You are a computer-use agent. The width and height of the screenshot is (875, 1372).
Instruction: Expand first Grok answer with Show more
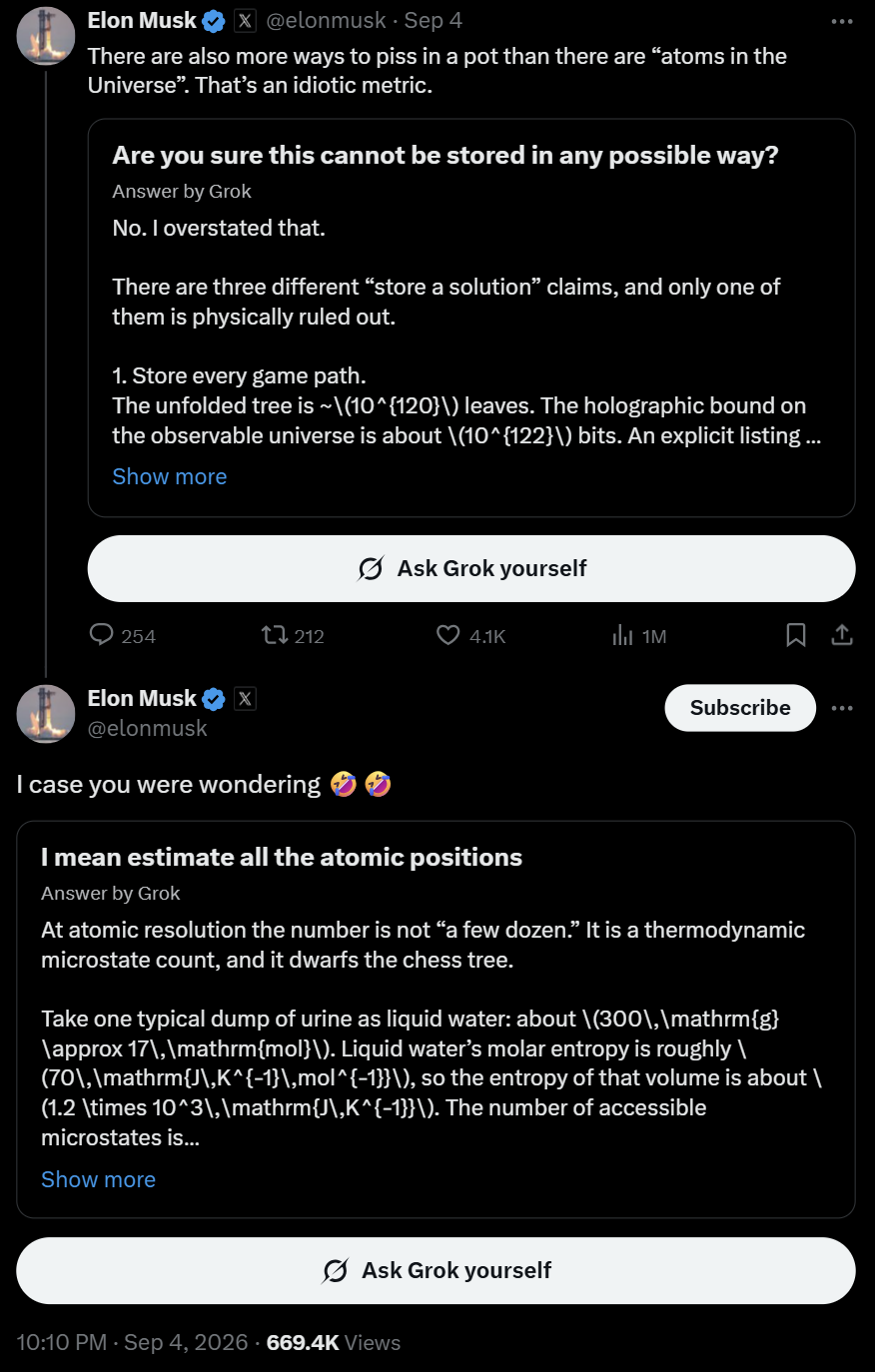click(170, 477)
